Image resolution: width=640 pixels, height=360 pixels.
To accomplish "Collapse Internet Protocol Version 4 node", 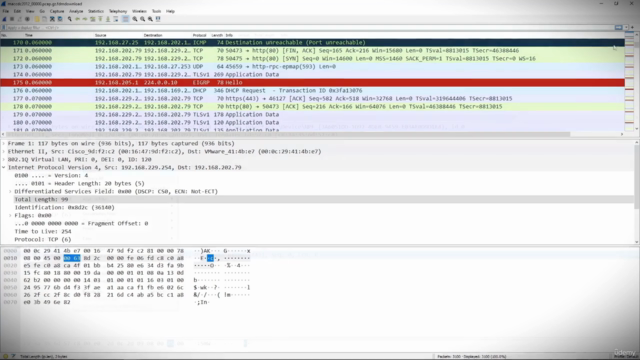I will pyautogui.click(x=4, y=167).
